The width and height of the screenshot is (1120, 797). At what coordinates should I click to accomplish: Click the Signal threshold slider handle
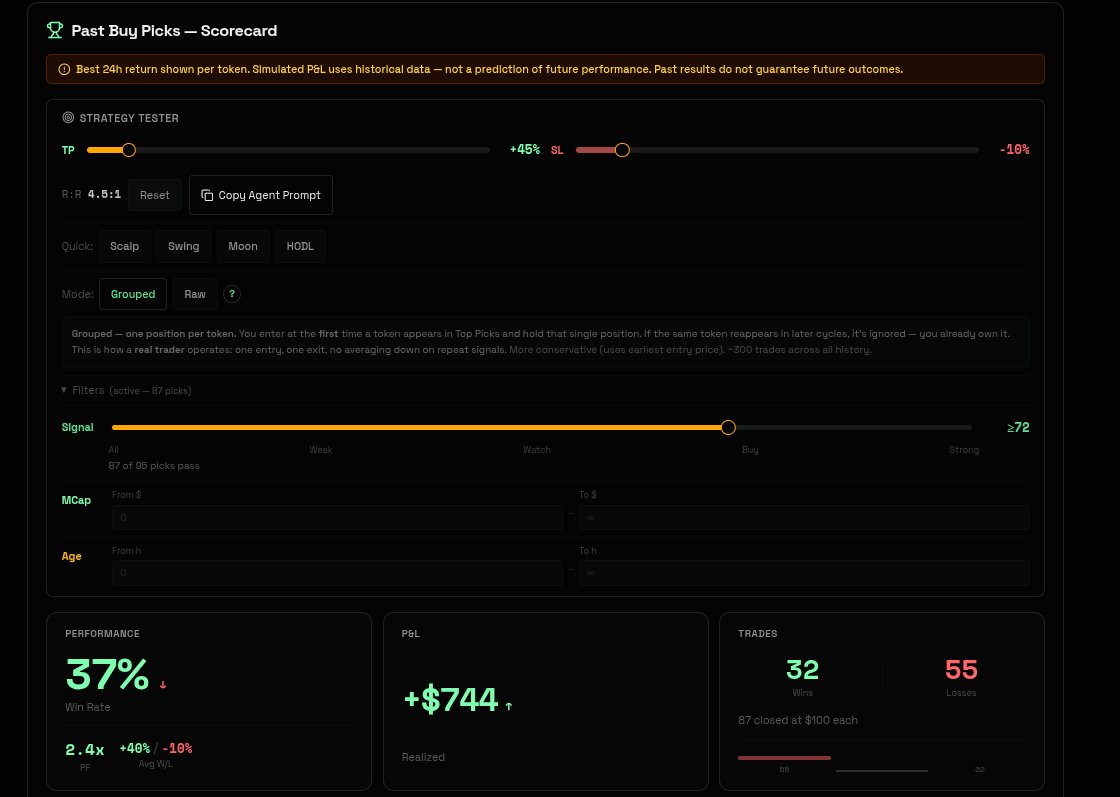[728, 427]
